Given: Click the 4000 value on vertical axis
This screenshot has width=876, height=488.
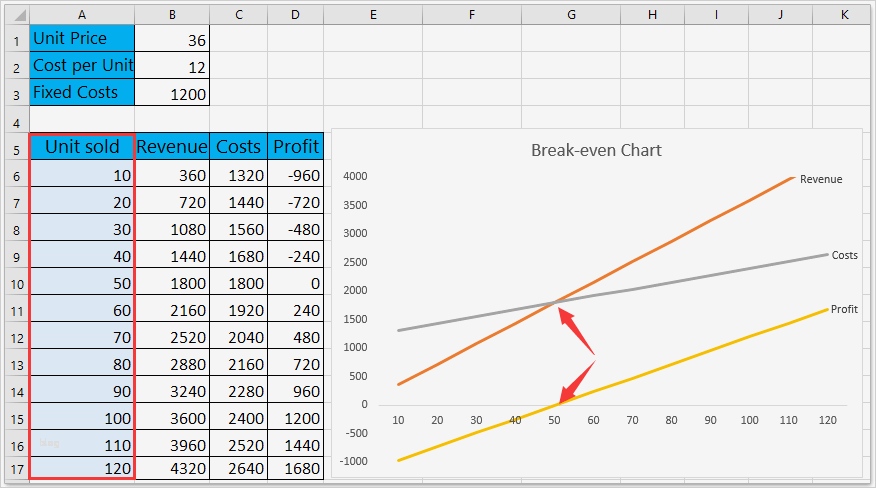Looking at the screenshot, I should [355, 176].
